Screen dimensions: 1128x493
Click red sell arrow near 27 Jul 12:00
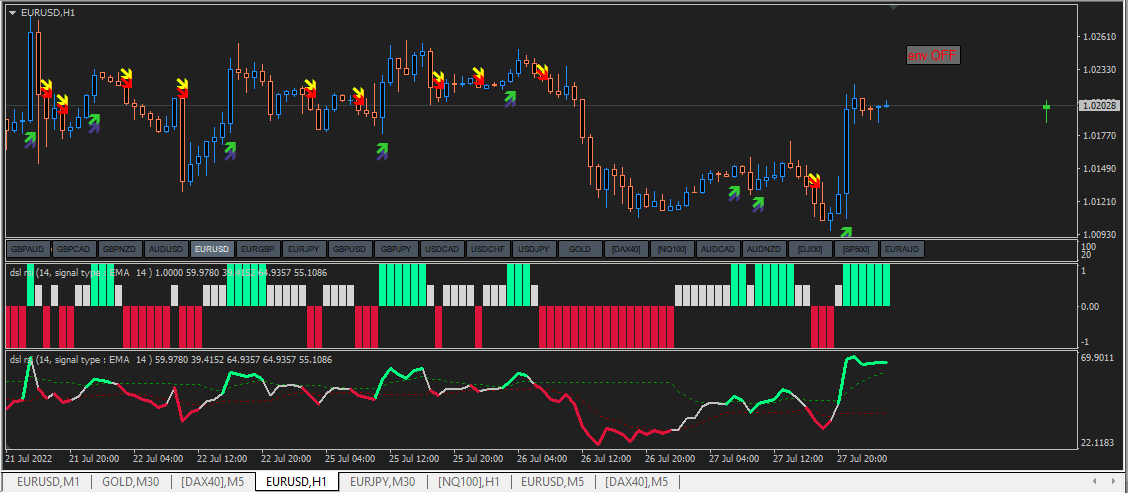[x=814, y=181]
